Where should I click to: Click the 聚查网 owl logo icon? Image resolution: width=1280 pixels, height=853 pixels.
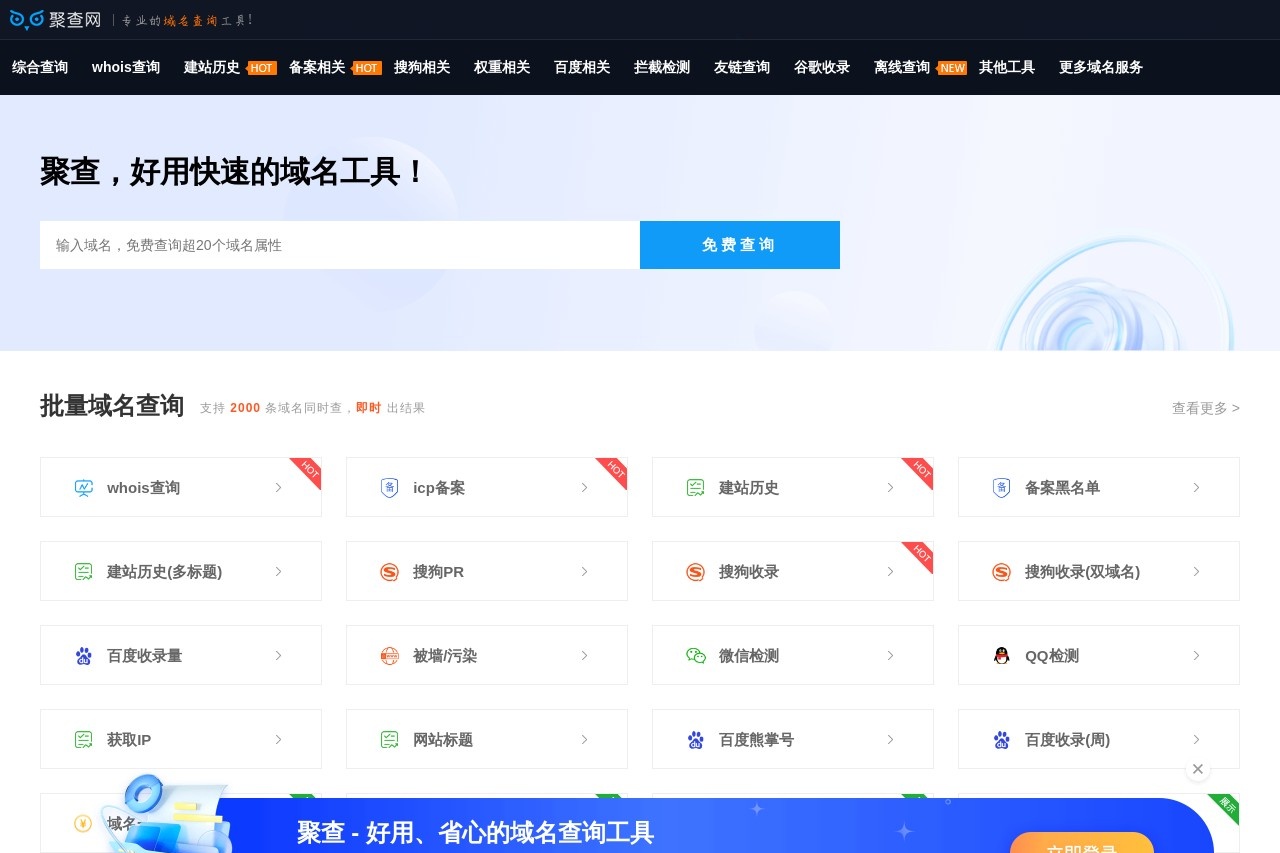click(x=27, y=19)
